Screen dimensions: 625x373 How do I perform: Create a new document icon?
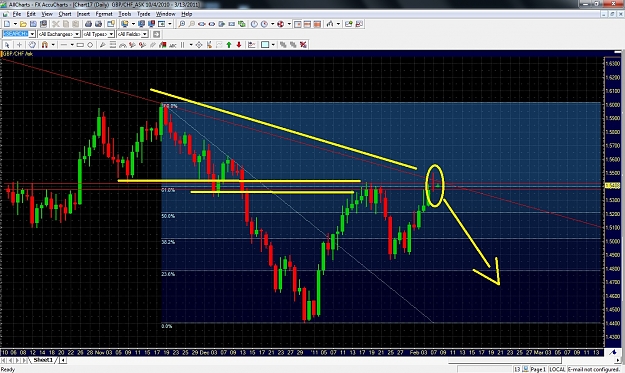tap(7, 24)
